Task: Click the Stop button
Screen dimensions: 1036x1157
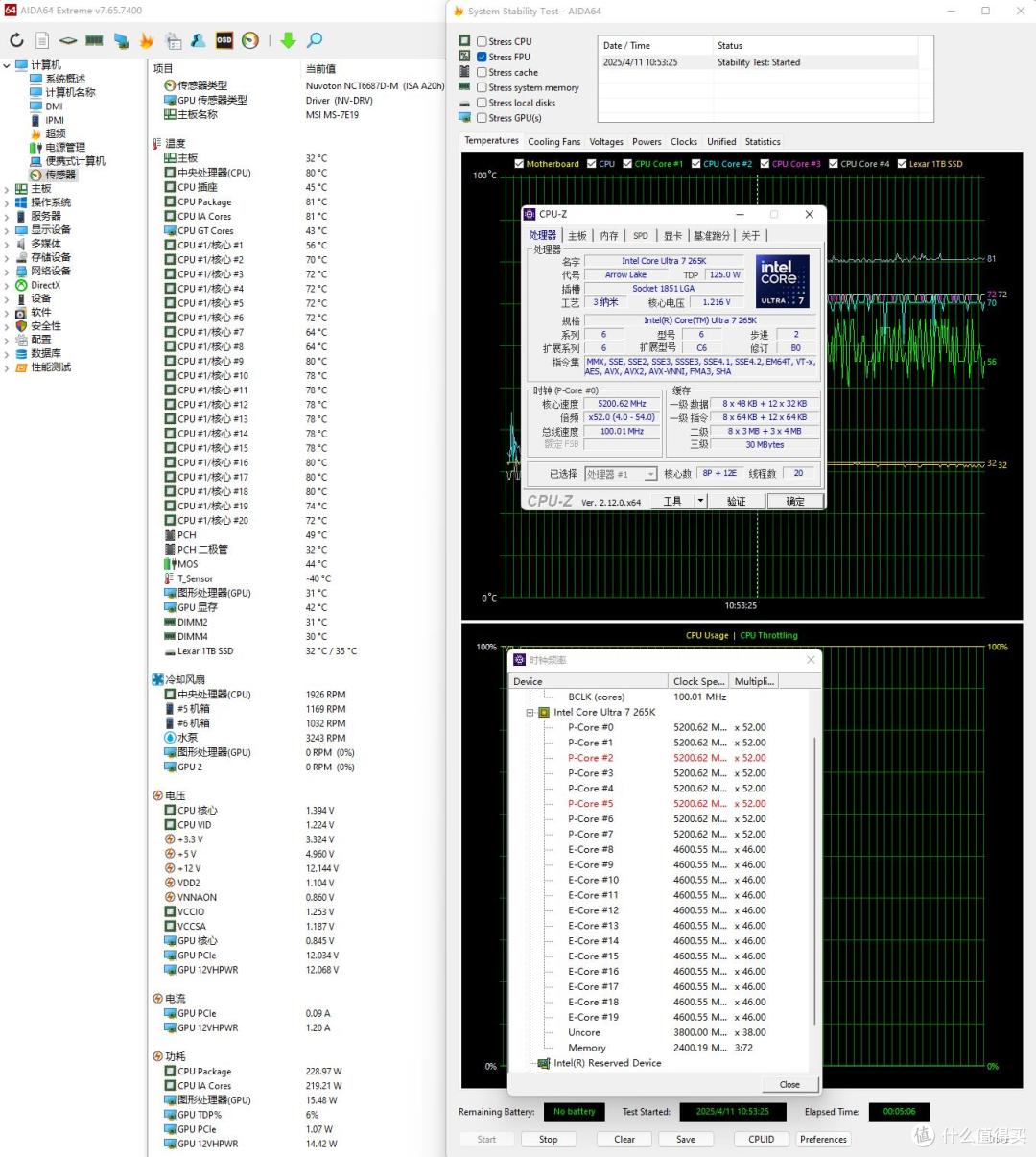Action: click(x=549, y=1139)
